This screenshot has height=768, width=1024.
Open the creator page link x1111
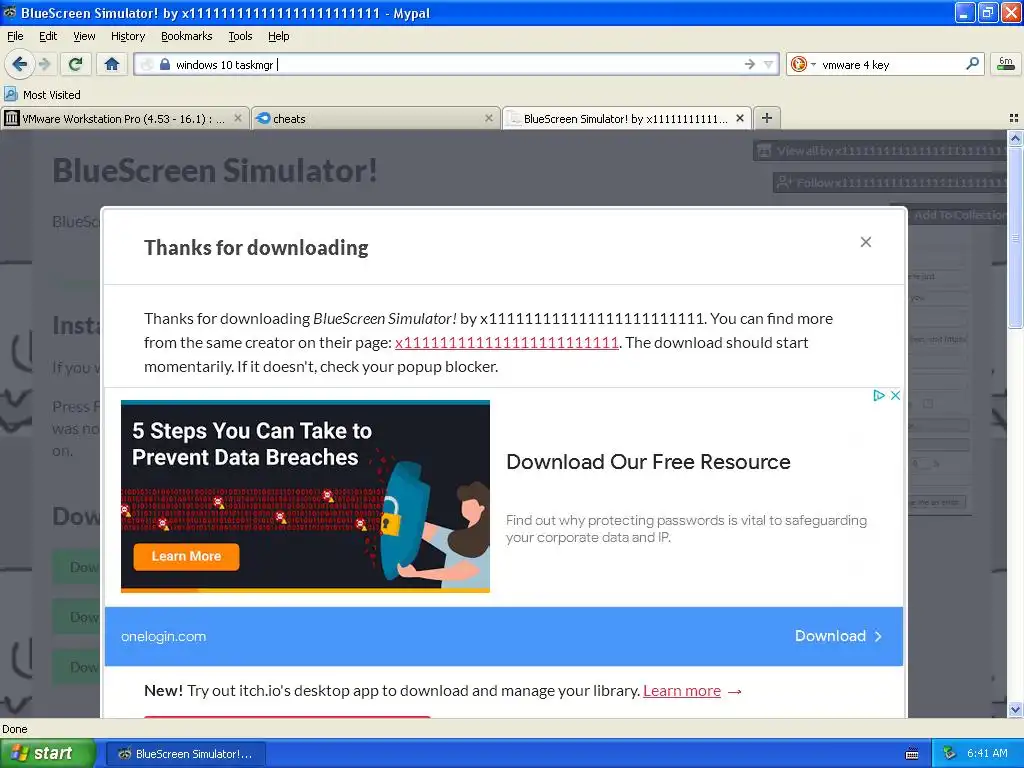(507, 343)
